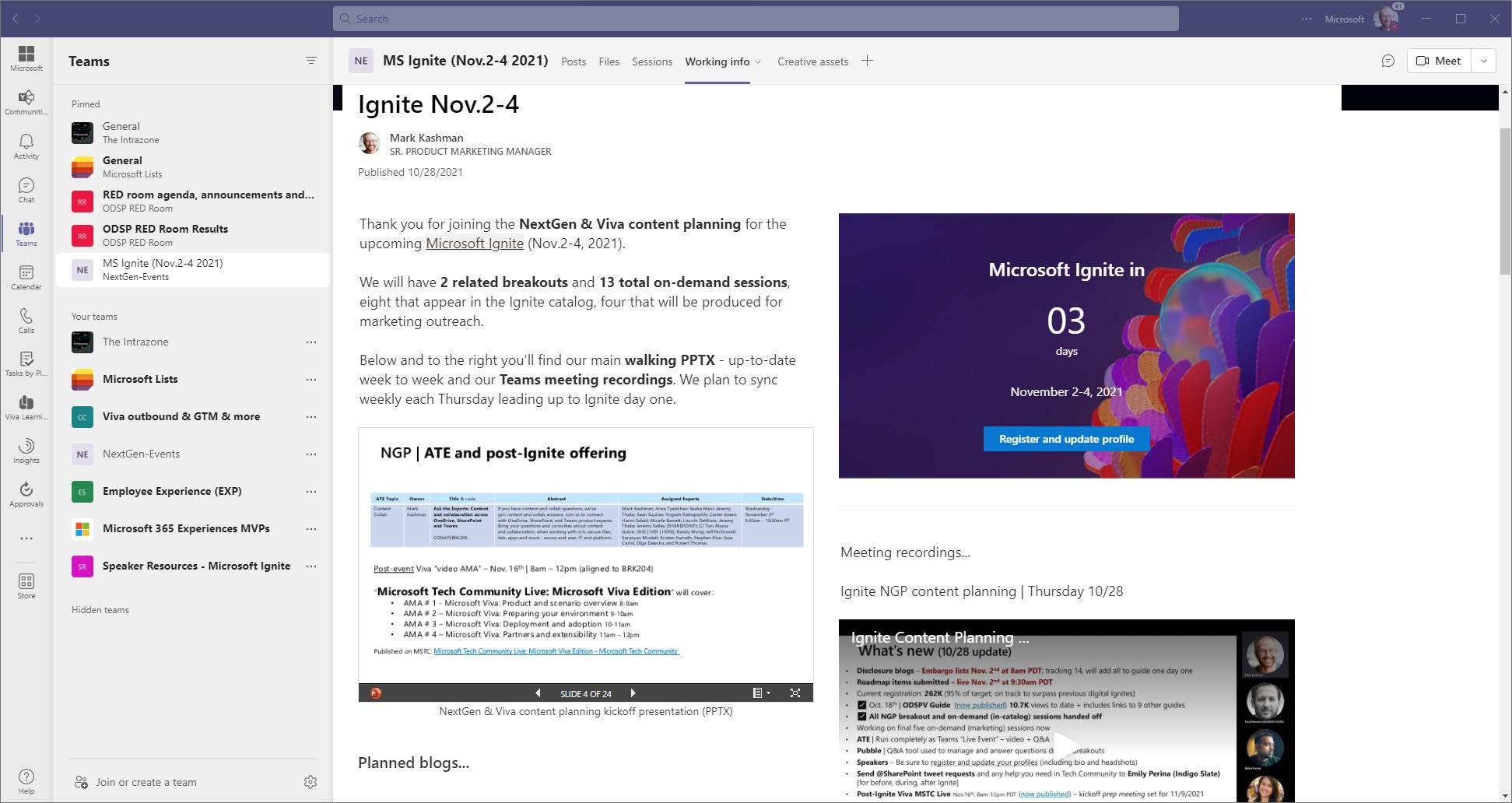This screenshot has height=803, width=1512.
Task: Expand the Hidden teams section
Action: pos(100,610)
